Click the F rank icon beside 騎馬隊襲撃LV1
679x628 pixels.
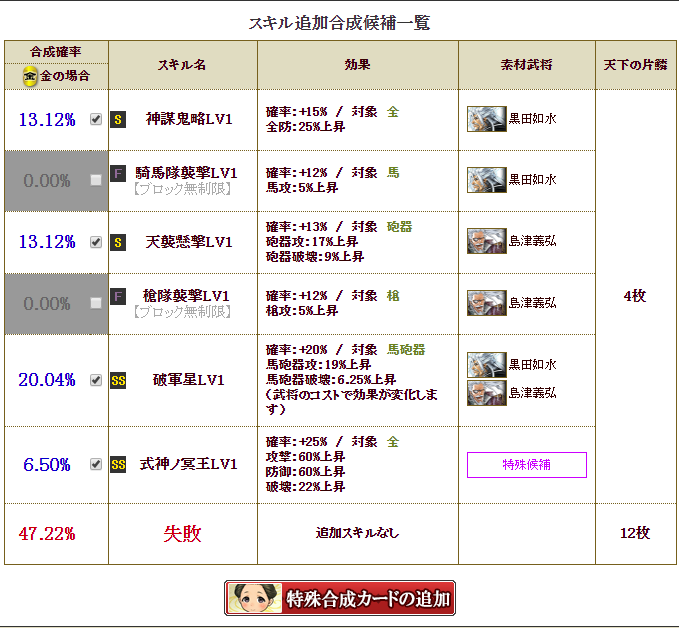(118, 174)
